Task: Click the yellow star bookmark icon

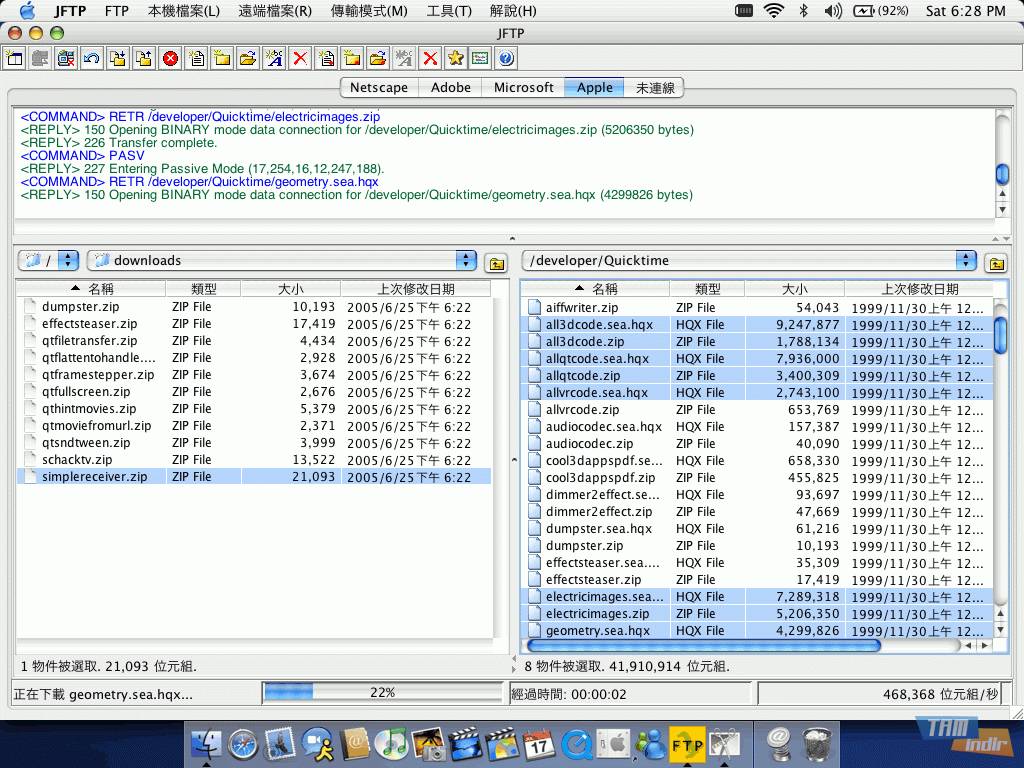Action: 456,59
